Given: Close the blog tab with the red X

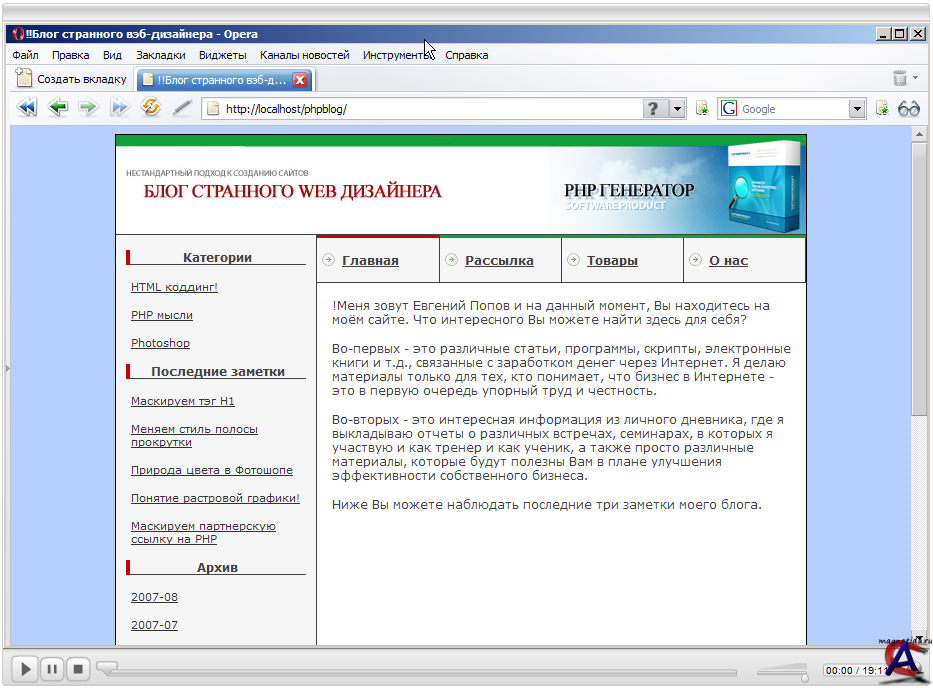Looking at the screenshot, I should pyautogui.click(x=300, y=80).
